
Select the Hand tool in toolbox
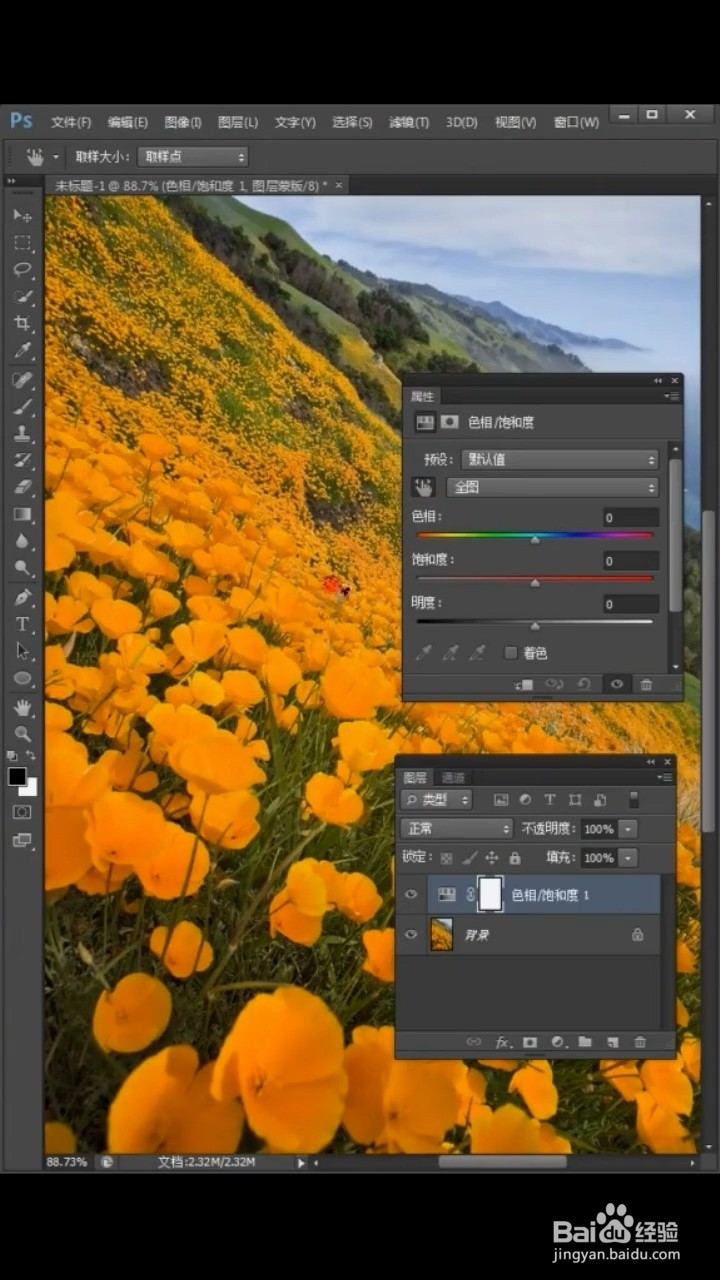(x=22, y=708)
